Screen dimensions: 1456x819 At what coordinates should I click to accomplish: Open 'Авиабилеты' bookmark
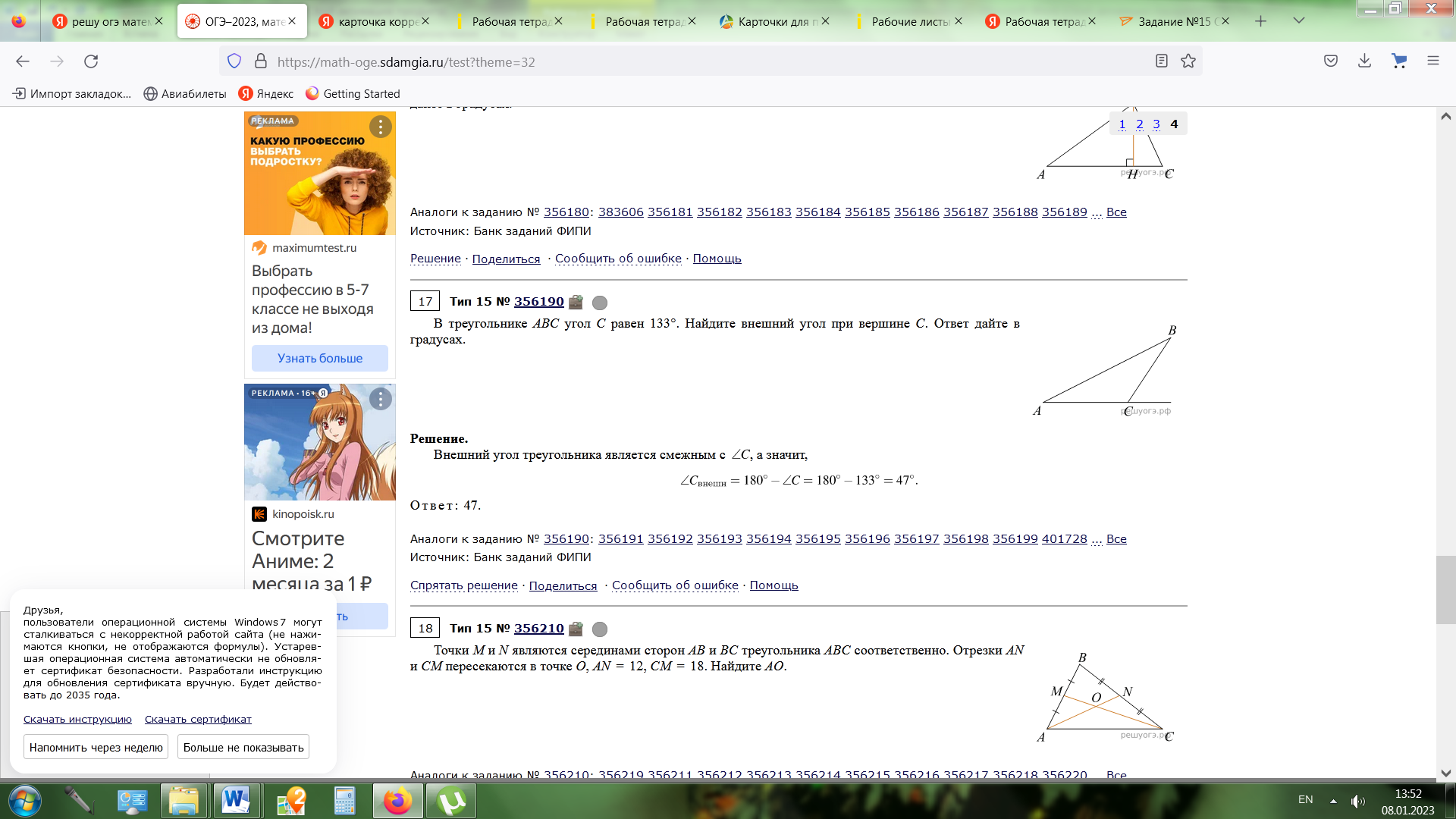185,93
